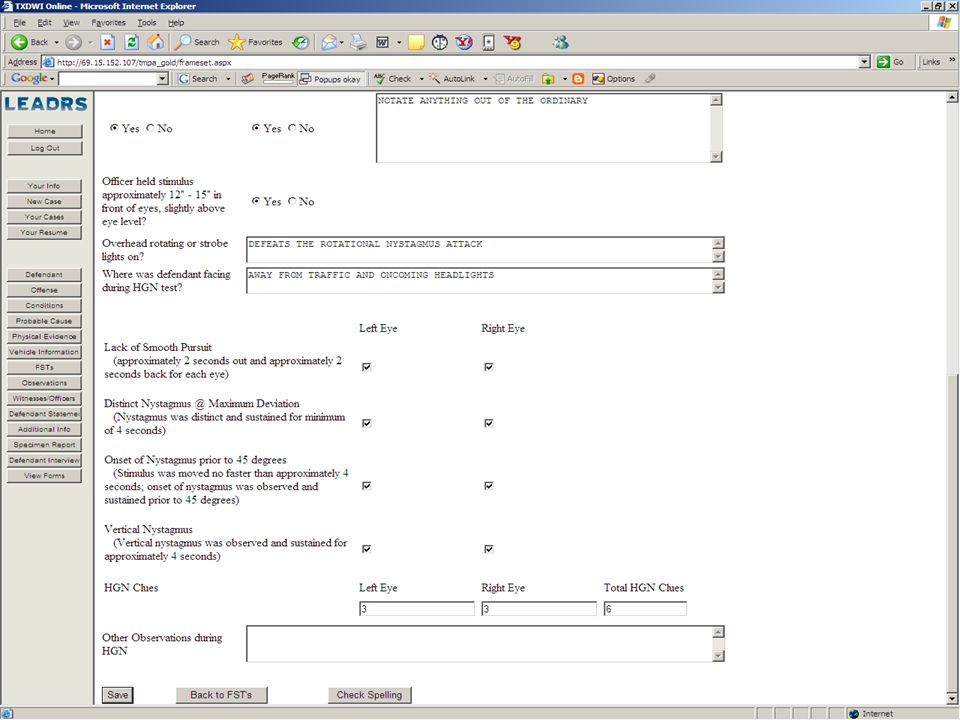Click the Back to FST's button
Screen dimensions: 960x720
click(221, 695)
